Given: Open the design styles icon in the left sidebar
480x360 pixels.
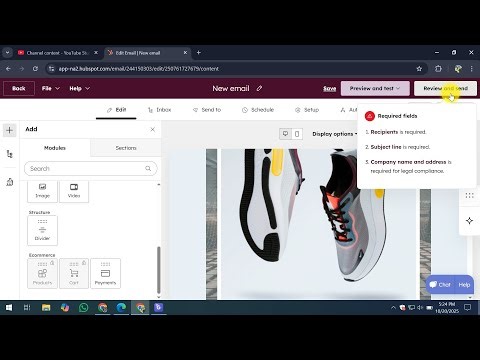Looking at the screenshot, I should tap(10, 182).
